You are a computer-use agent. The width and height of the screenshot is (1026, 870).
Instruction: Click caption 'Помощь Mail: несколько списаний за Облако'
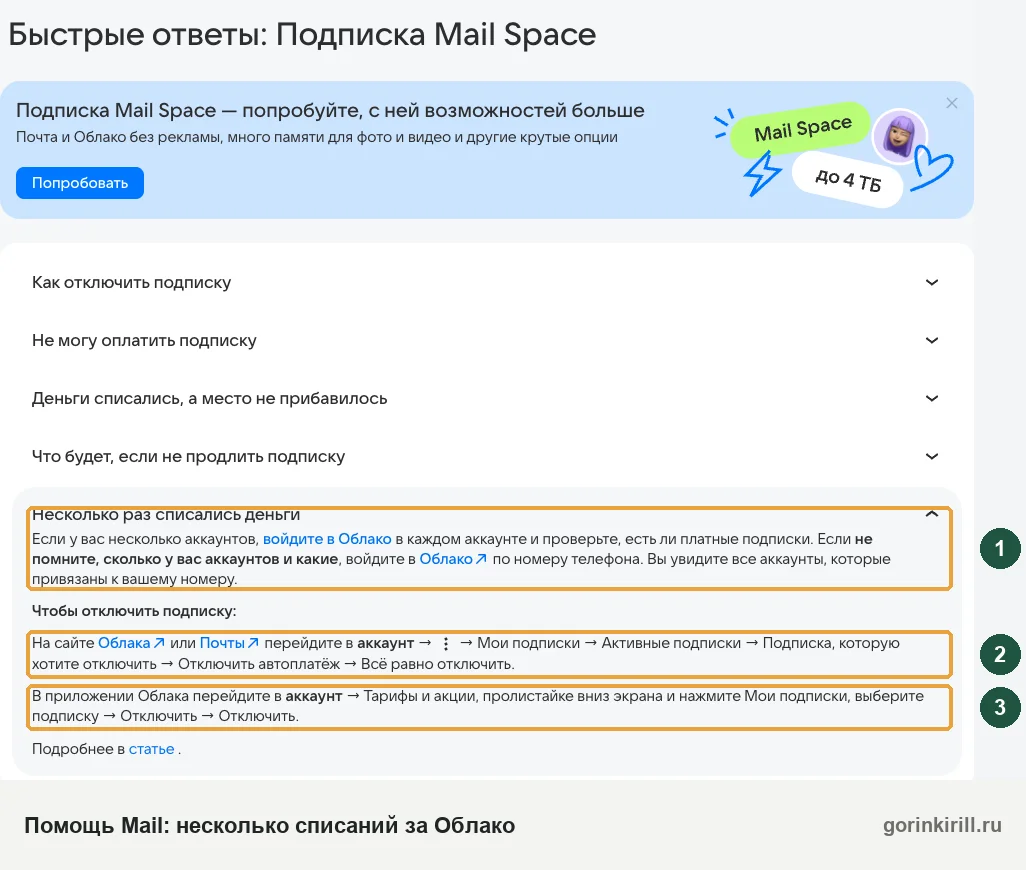270,826
